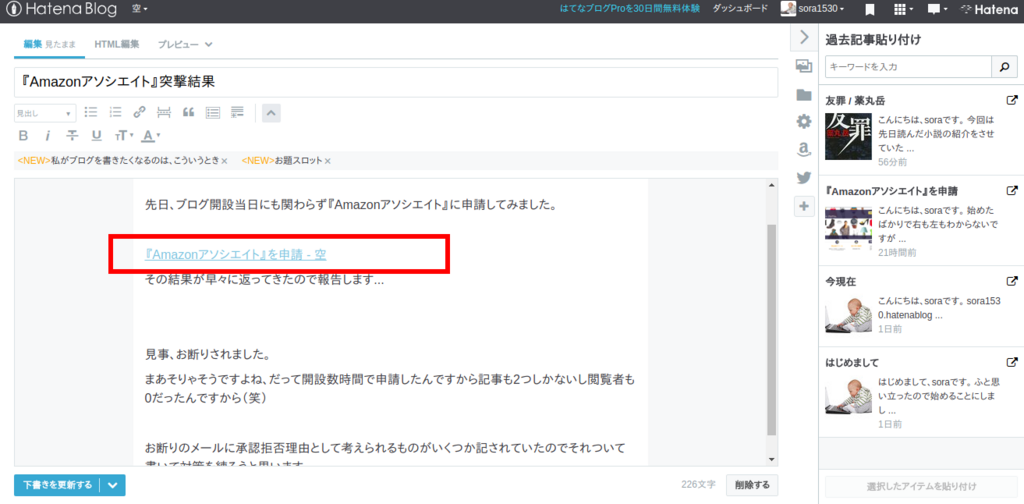Open the photo paste sidebar icon
The width and height of the screenshot is (1024, 504).
coord(804,65)
